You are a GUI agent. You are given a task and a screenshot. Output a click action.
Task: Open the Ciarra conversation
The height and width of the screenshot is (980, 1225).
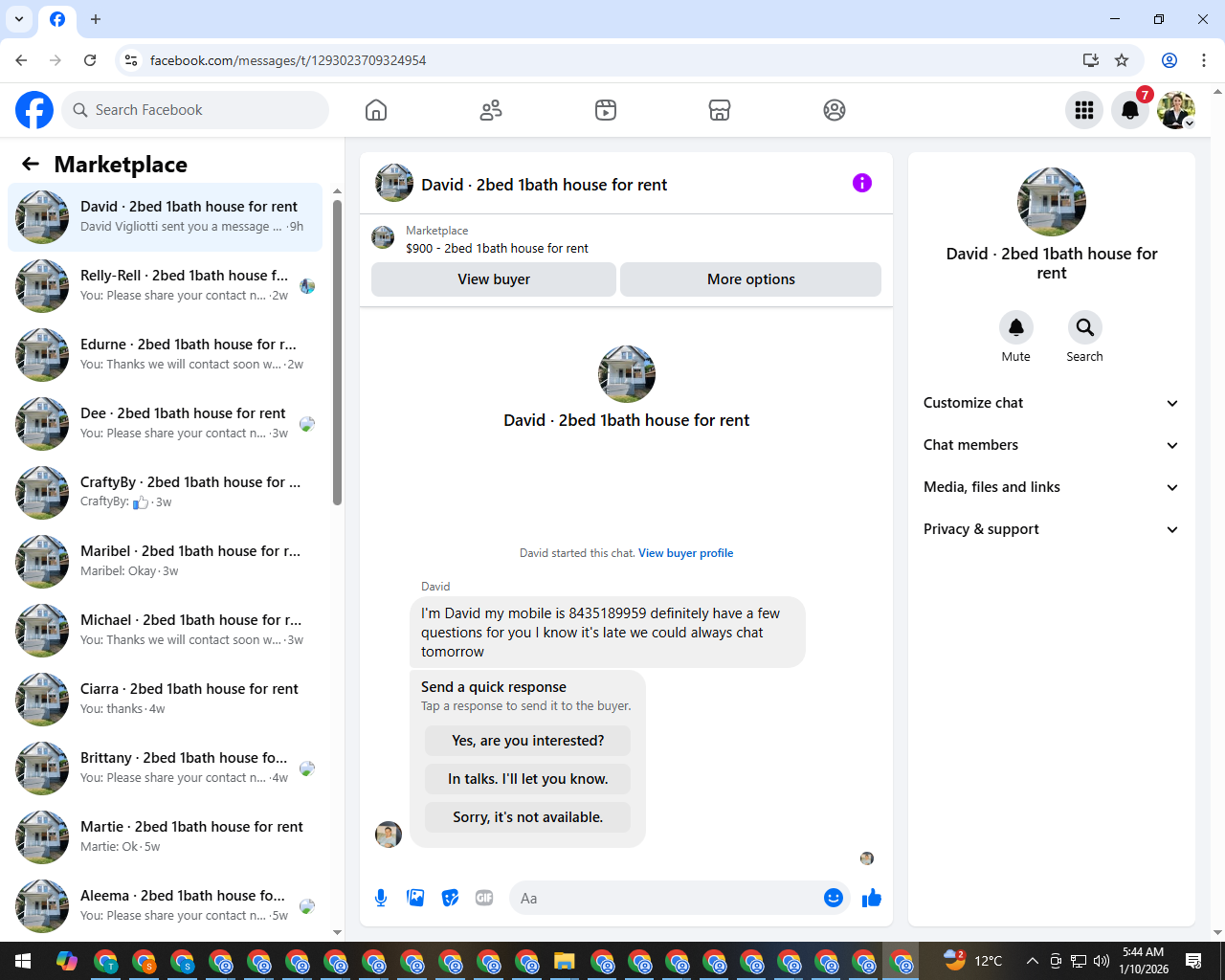pyautogui.click(x=166, y=700)
